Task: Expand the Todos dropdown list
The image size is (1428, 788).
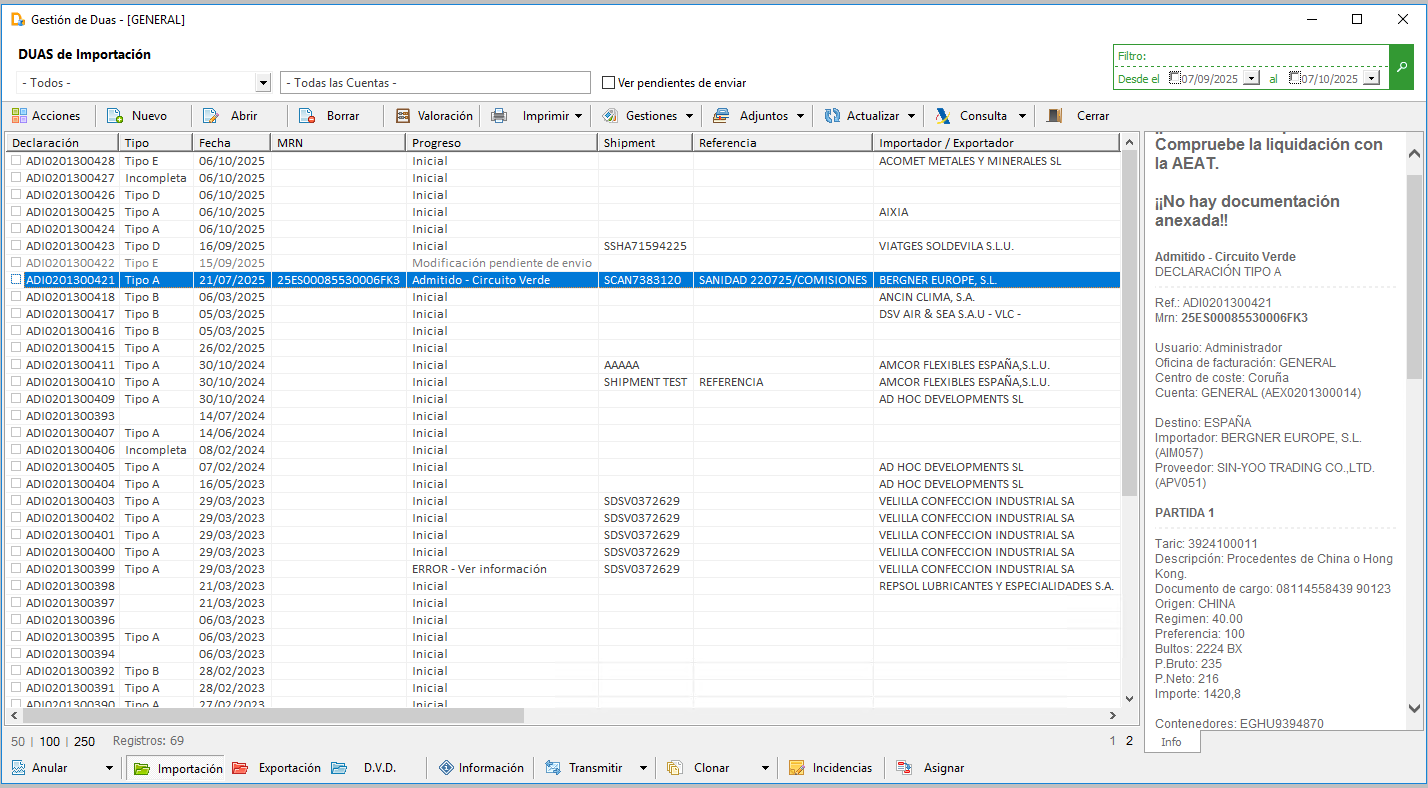Action: pyautogui.click(x=263, y=83)
